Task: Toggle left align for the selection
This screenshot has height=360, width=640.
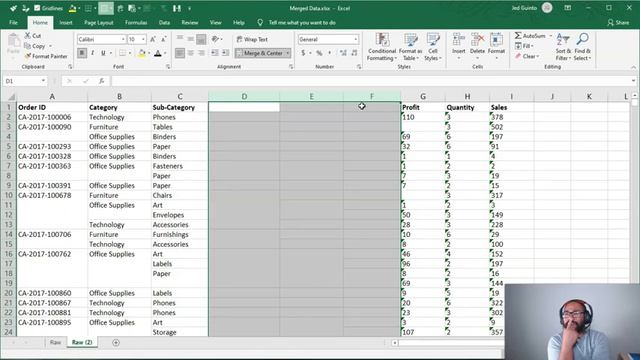Action: tap(180, 53)
